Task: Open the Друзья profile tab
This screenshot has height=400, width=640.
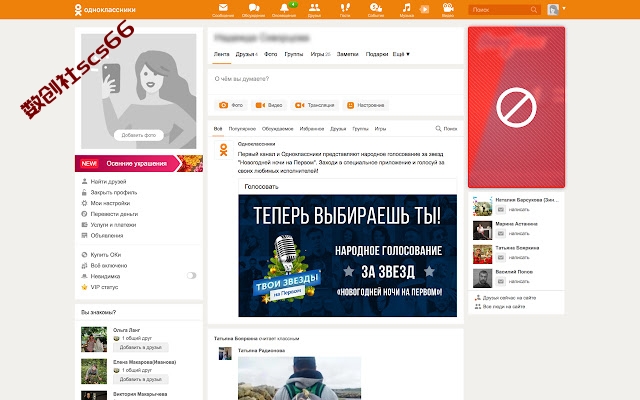Action: 246,54
